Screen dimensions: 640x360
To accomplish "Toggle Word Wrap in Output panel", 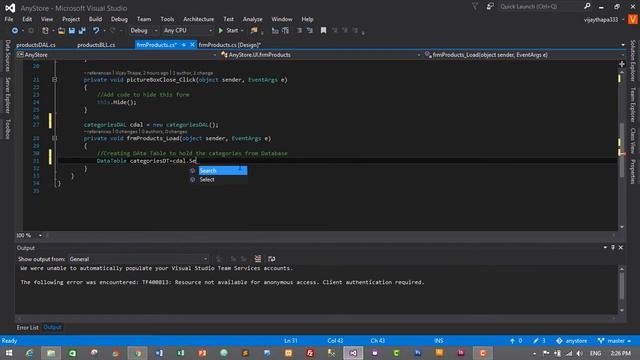I will pos(271,259).
